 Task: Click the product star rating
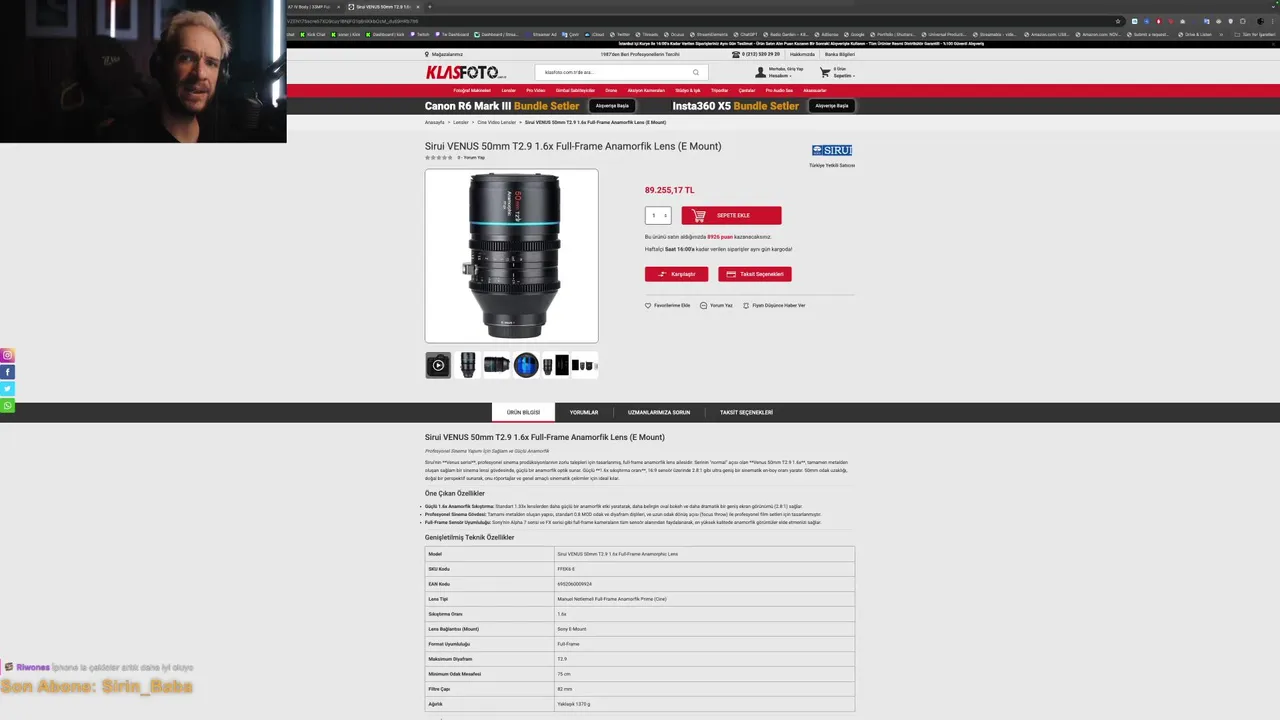(439, 157)
